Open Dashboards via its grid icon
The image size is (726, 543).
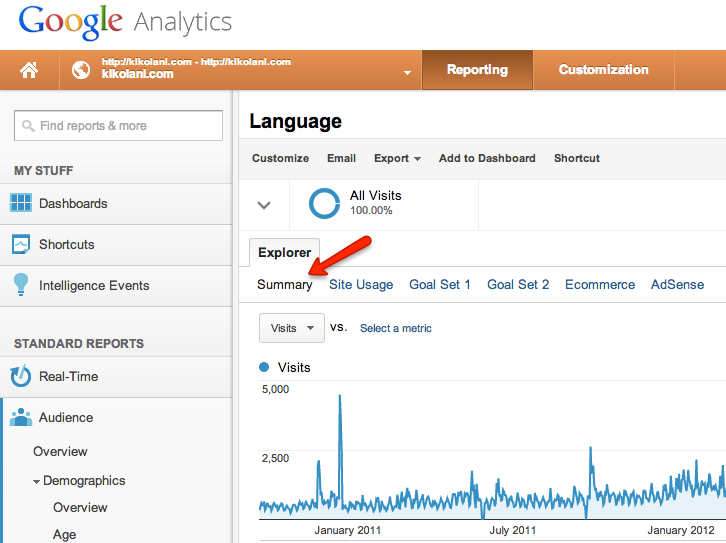21,203
